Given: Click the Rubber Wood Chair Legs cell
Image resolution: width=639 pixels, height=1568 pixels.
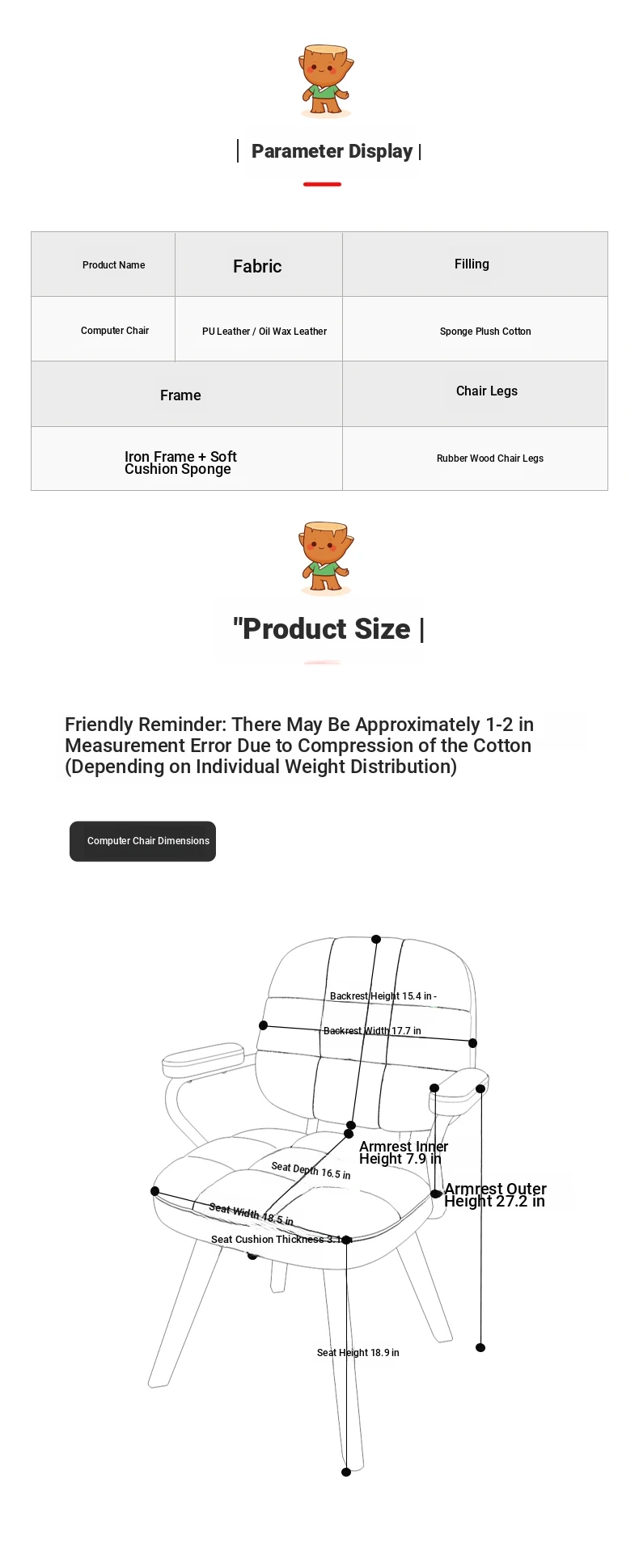Looking at the screenshot, I should pos(475,459).
